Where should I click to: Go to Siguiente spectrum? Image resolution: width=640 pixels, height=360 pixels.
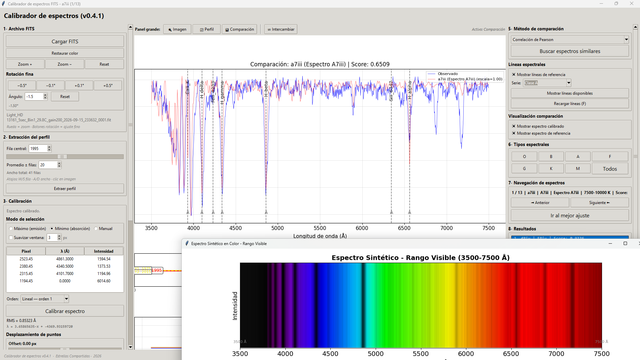pyautogui.click(x=599, y=202)
